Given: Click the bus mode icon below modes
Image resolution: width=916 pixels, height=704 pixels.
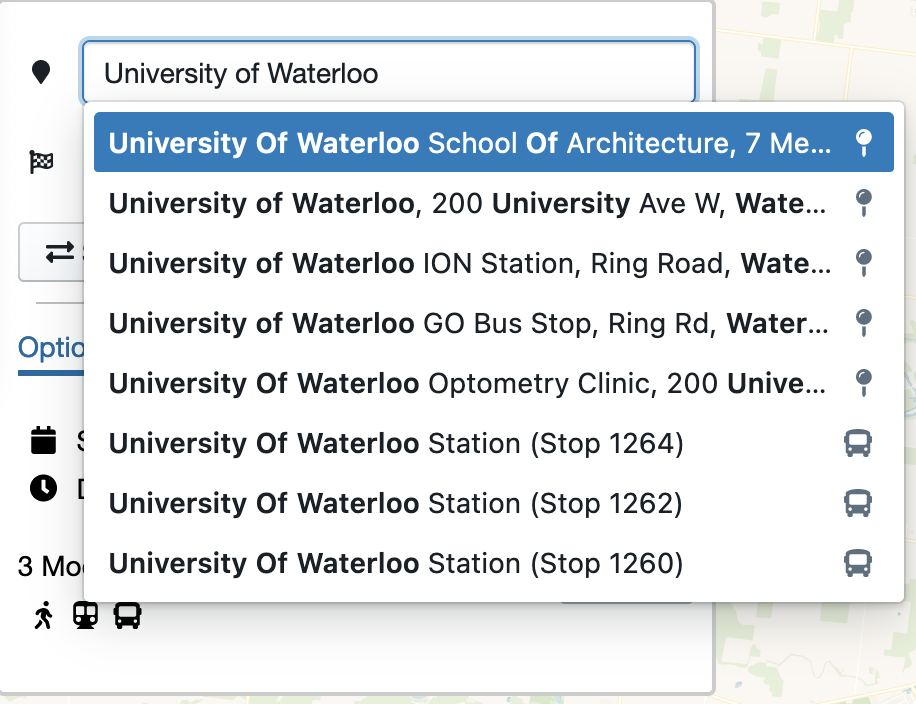Looking at the screenshot, I should (x=127, y=616).
